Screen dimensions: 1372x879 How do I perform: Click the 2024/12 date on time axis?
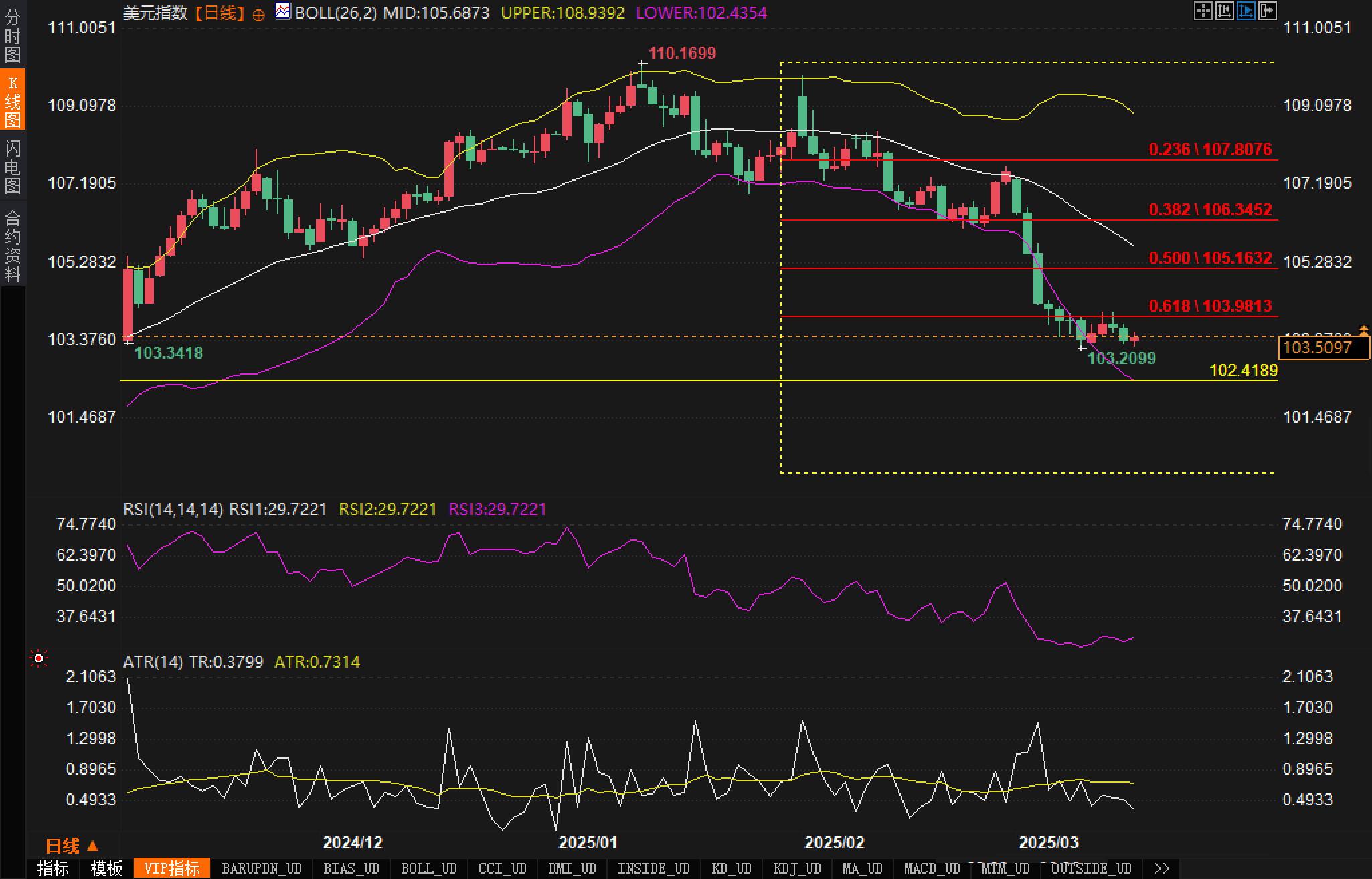click(352, 842)
